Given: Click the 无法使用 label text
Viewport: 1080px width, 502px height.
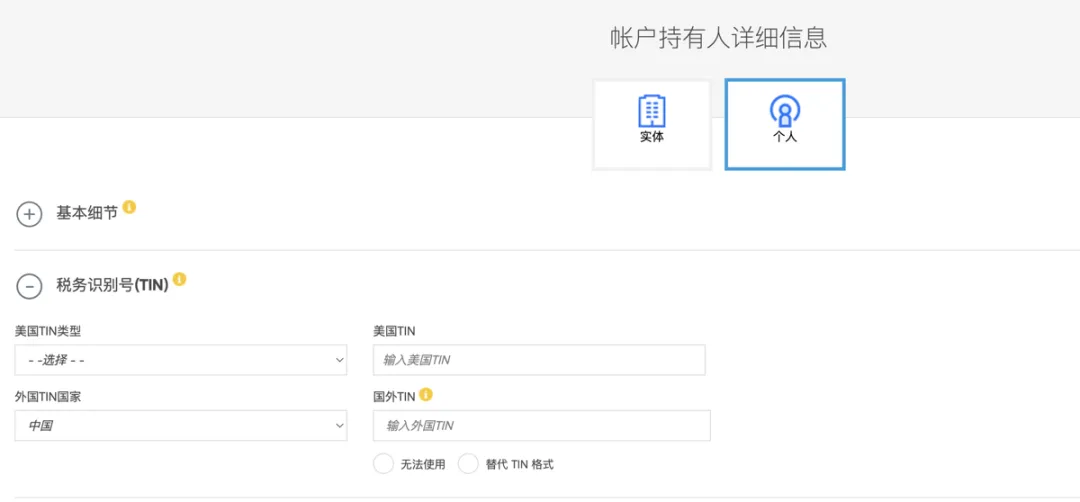Looking at the screenshot, I should [x=424, y=465].
